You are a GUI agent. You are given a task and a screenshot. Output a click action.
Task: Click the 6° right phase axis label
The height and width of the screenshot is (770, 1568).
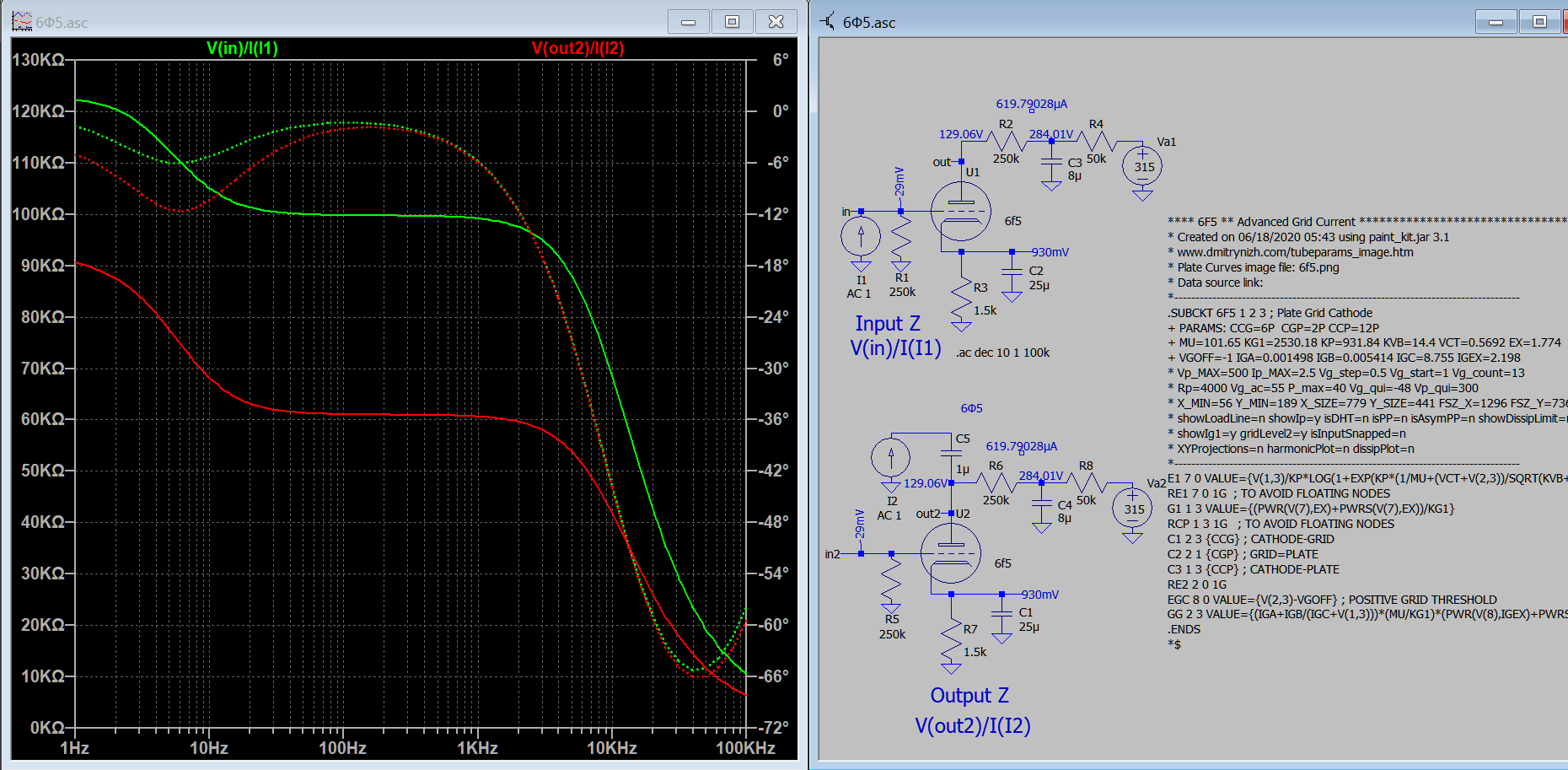[x=781, y=60]
